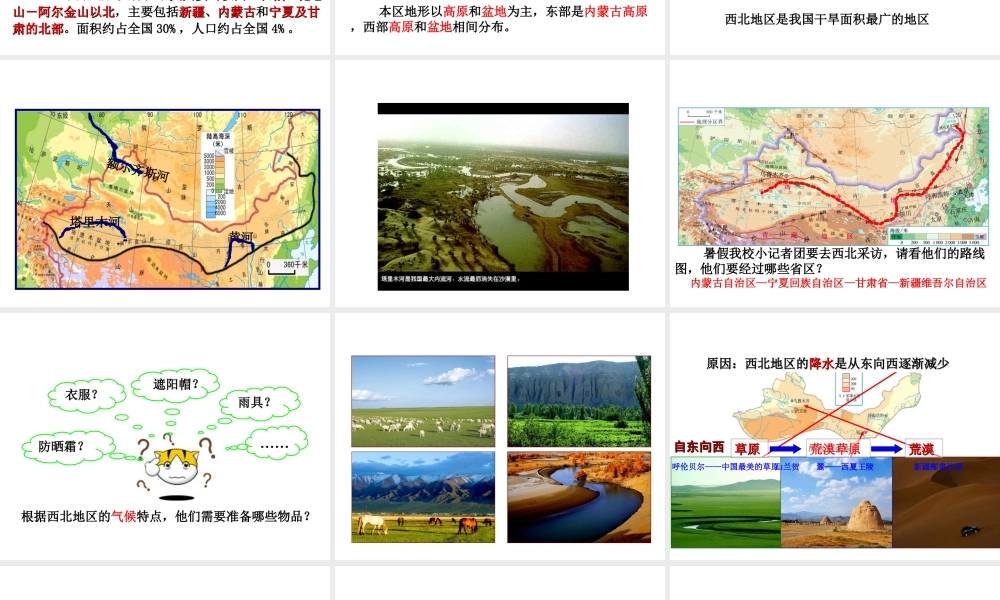The image size is (1000, 600).
Task: Click the 黄河 label on the map
Action: coord(241,237)
